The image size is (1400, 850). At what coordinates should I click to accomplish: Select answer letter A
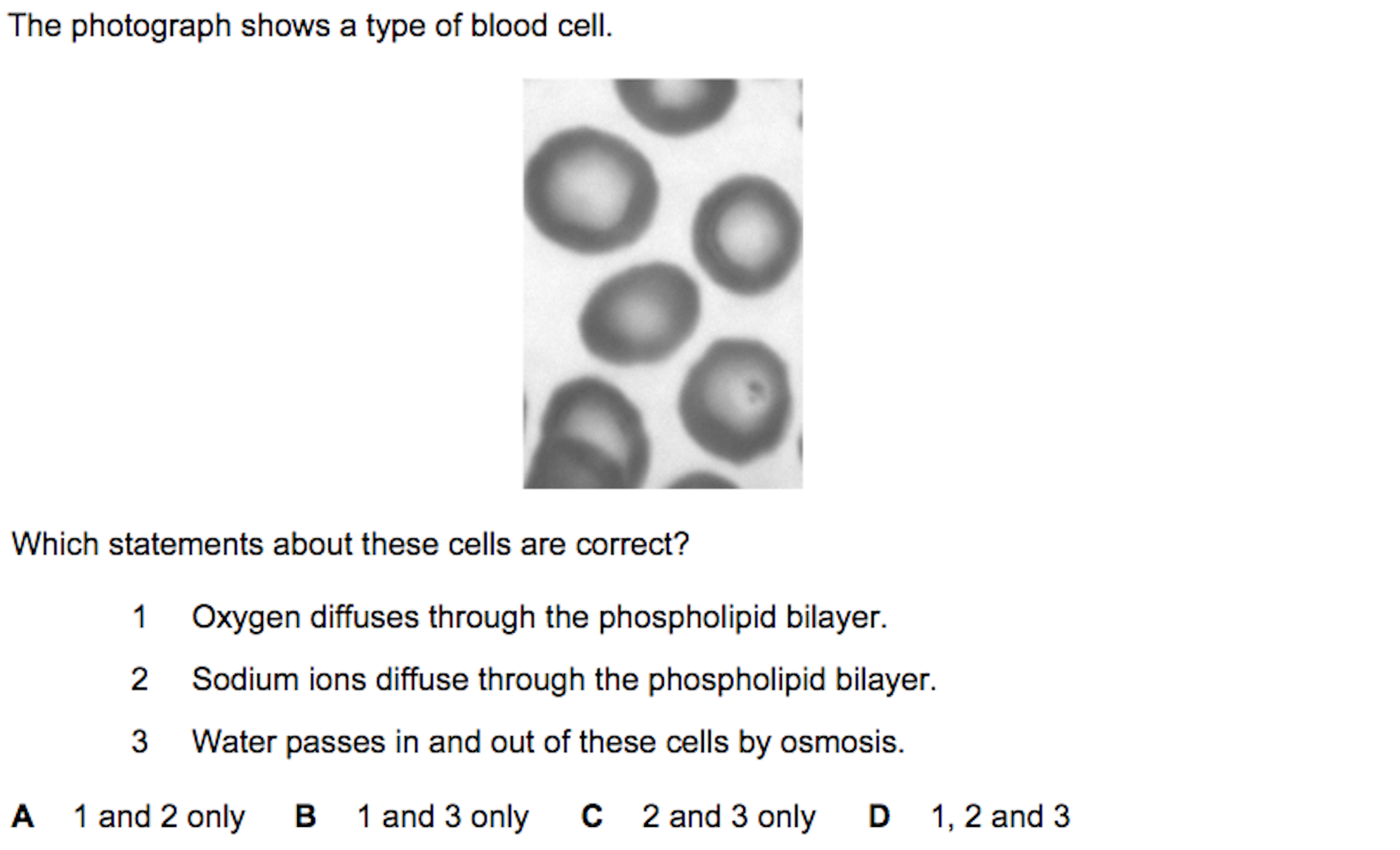click(22, 816)
